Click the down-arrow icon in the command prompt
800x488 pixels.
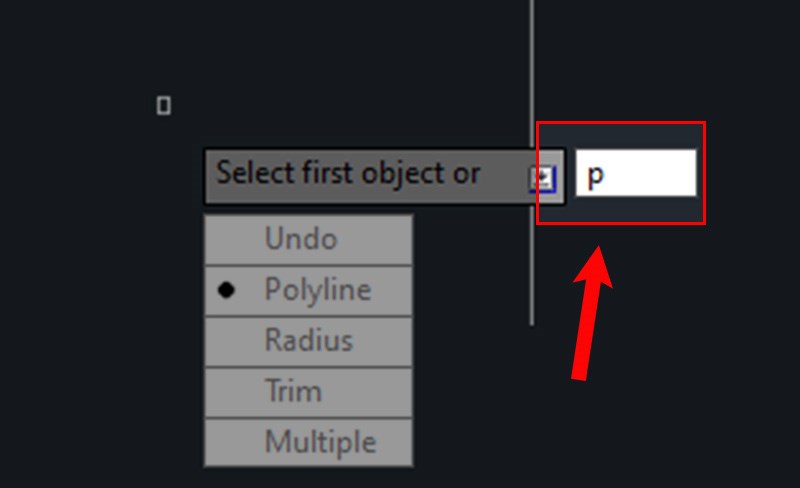coord(541,178)
